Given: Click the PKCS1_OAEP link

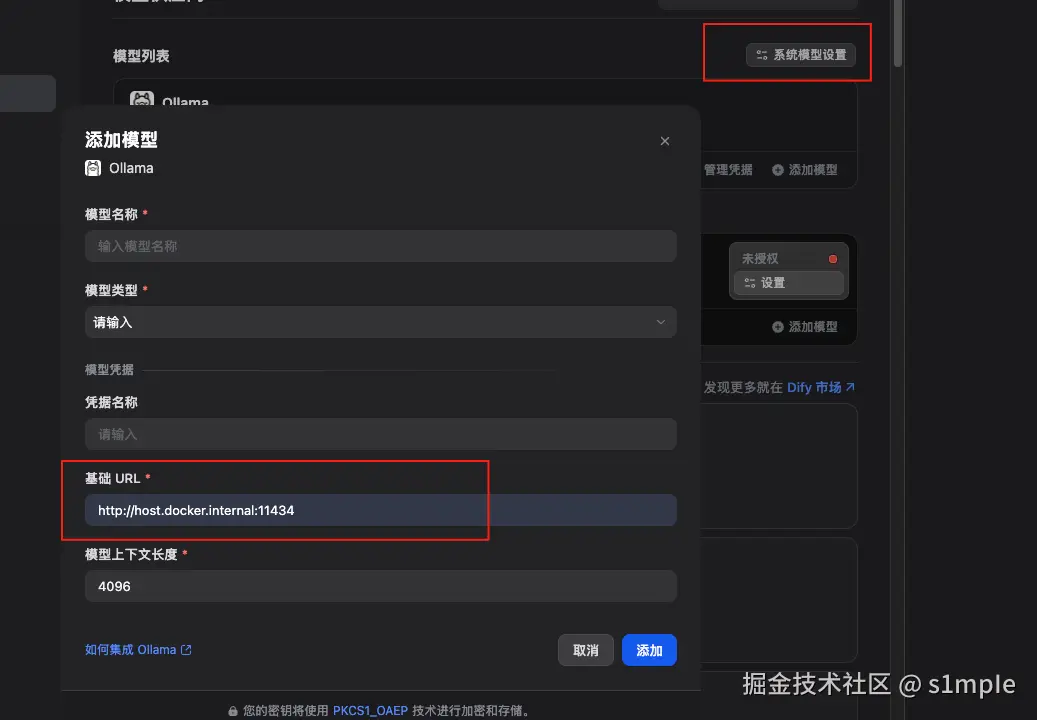Looking at the screenshot, I should tap(370, 711).
